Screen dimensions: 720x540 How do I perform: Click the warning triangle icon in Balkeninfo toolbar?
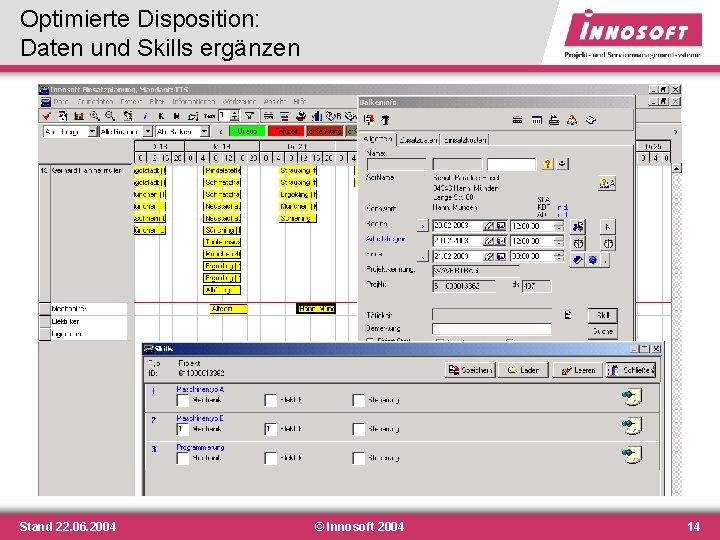click(x=572, y=120)
